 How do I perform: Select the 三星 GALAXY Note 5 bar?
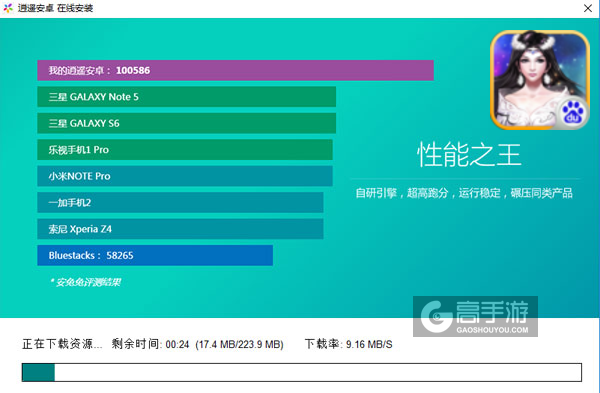(186, 97)
